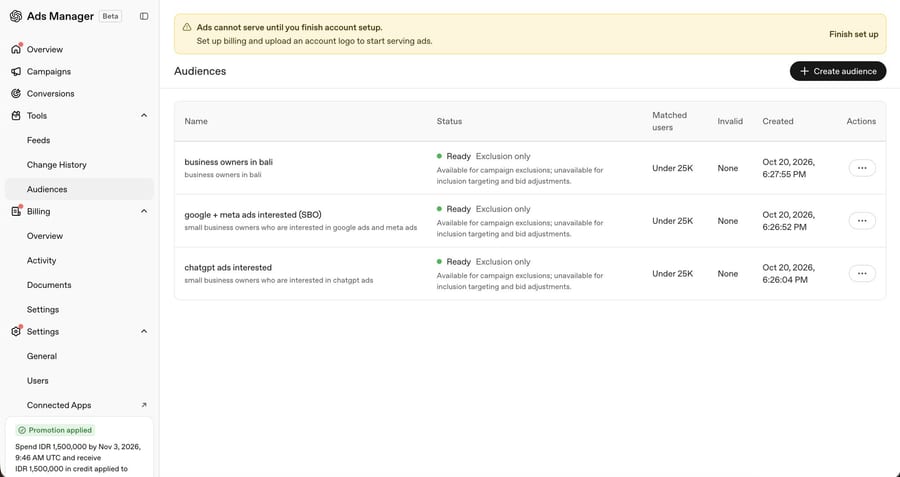
Task: Select Audiences in the sidebar
Action: coord(79,189)
